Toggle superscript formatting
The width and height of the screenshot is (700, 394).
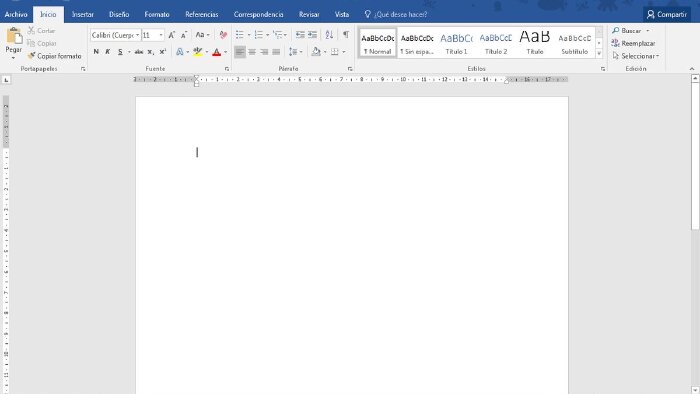click(163, 52)
